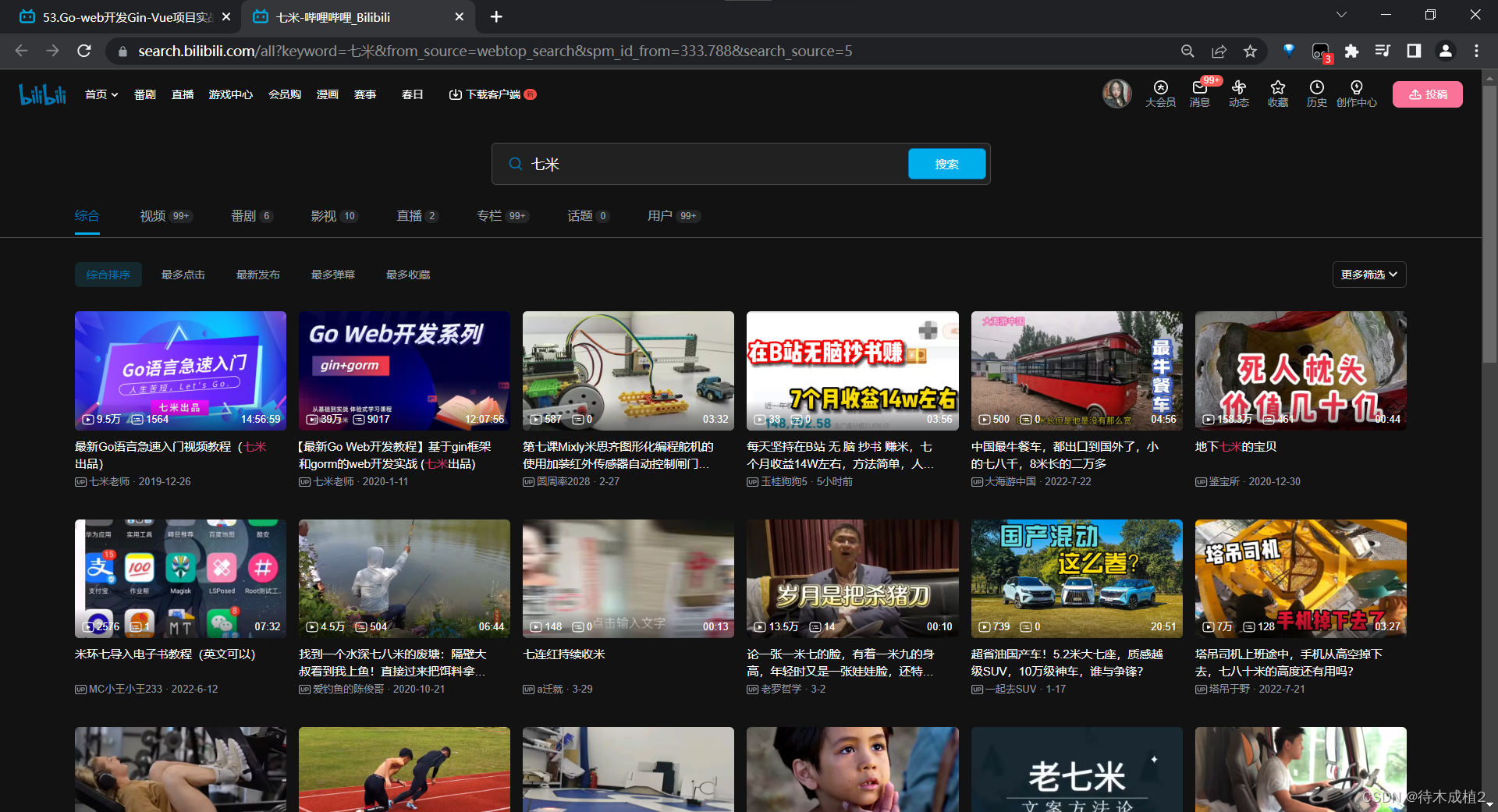
Task: Click the Bilibili logo
Action: click(x=42, y=94)
